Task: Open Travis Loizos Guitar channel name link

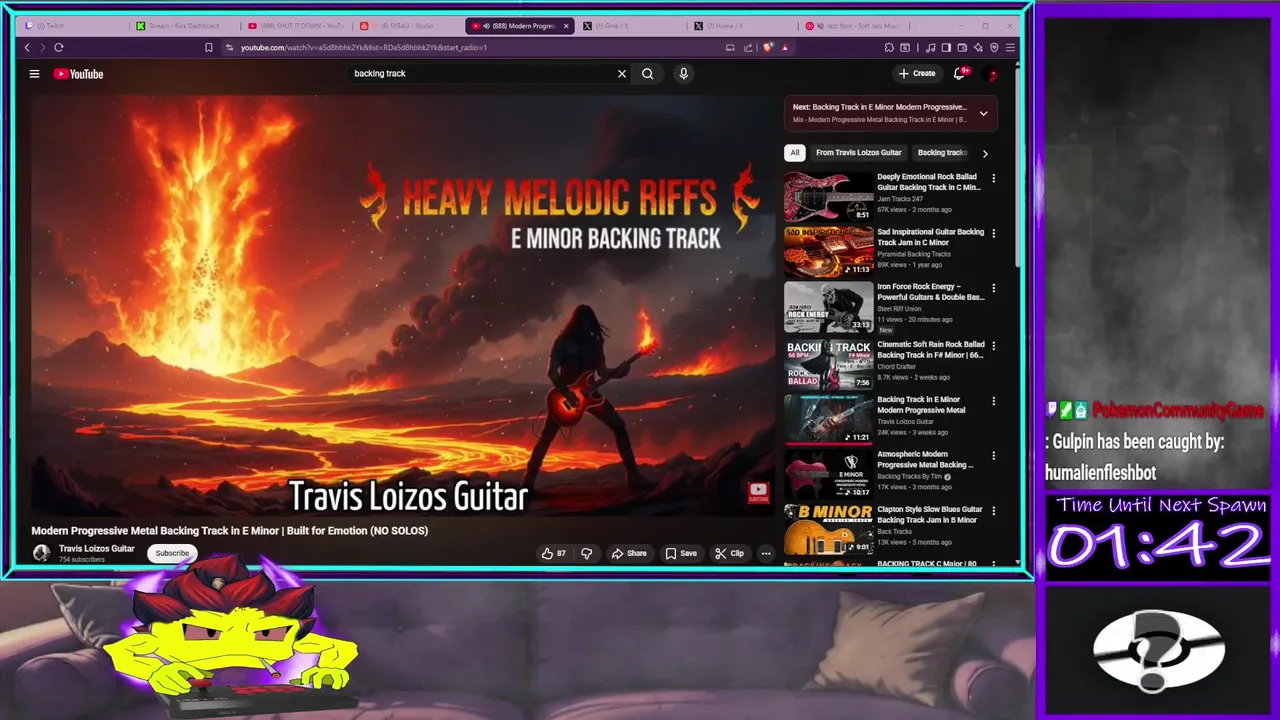Action: click(96, 548)
